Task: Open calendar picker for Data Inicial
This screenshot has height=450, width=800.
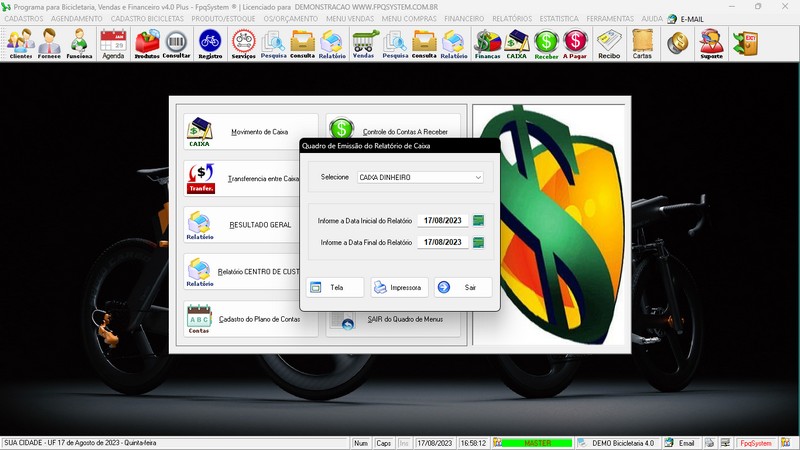Action: (x=478, y=221)
